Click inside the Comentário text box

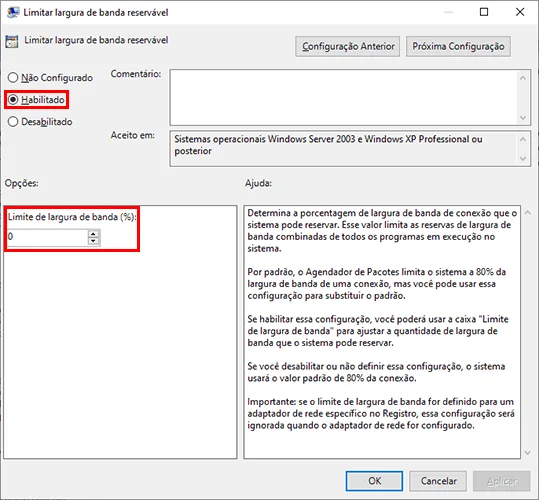tap(344, 98)
